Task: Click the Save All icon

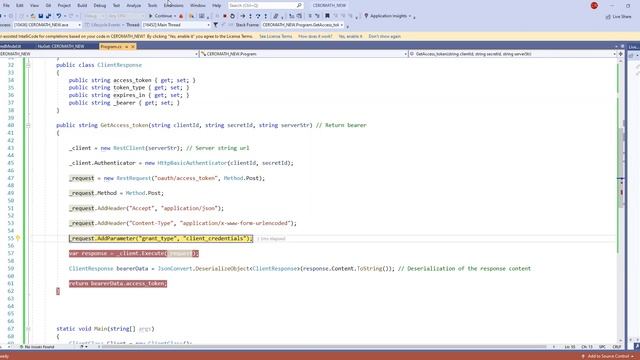Action: (48, 16)
